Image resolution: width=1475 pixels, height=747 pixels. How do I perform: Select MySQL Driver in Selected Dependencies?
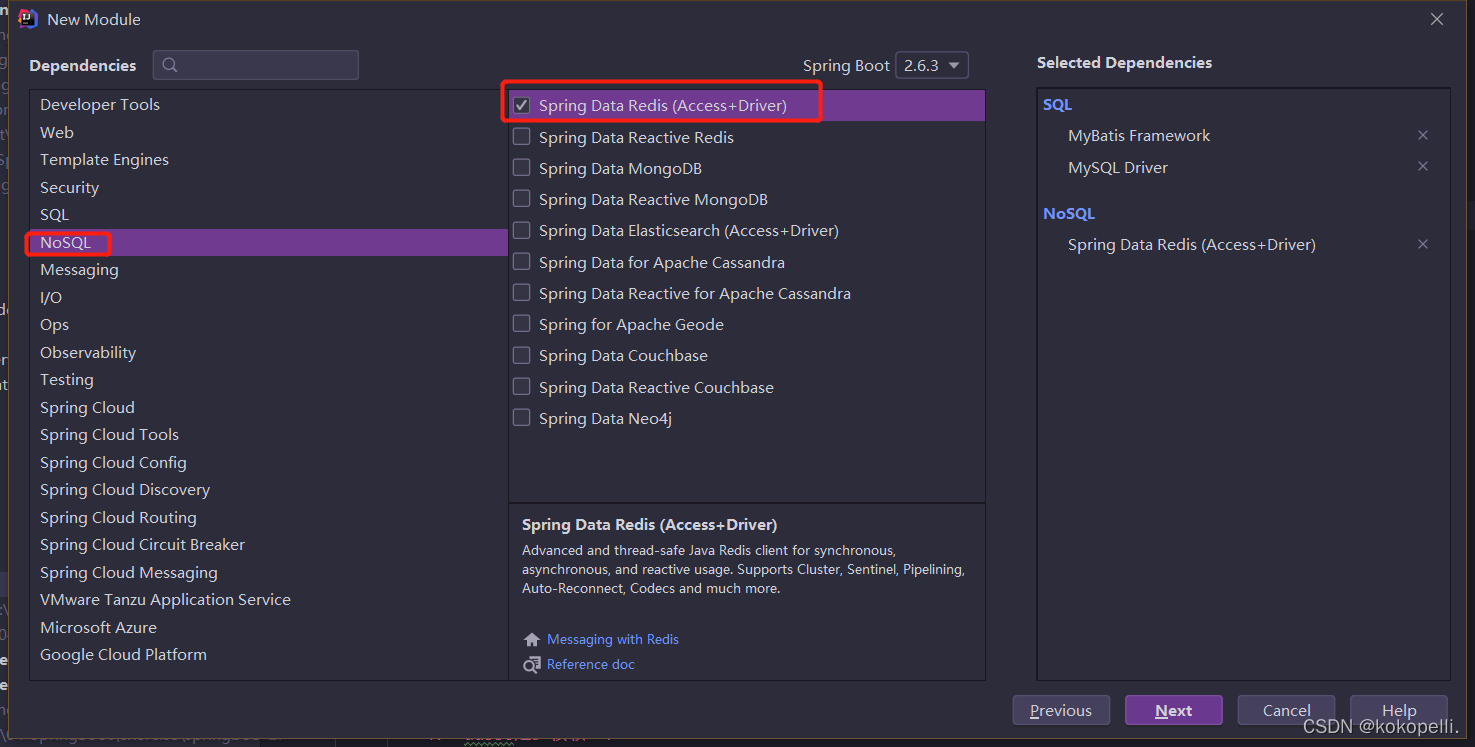[1118, 167]
